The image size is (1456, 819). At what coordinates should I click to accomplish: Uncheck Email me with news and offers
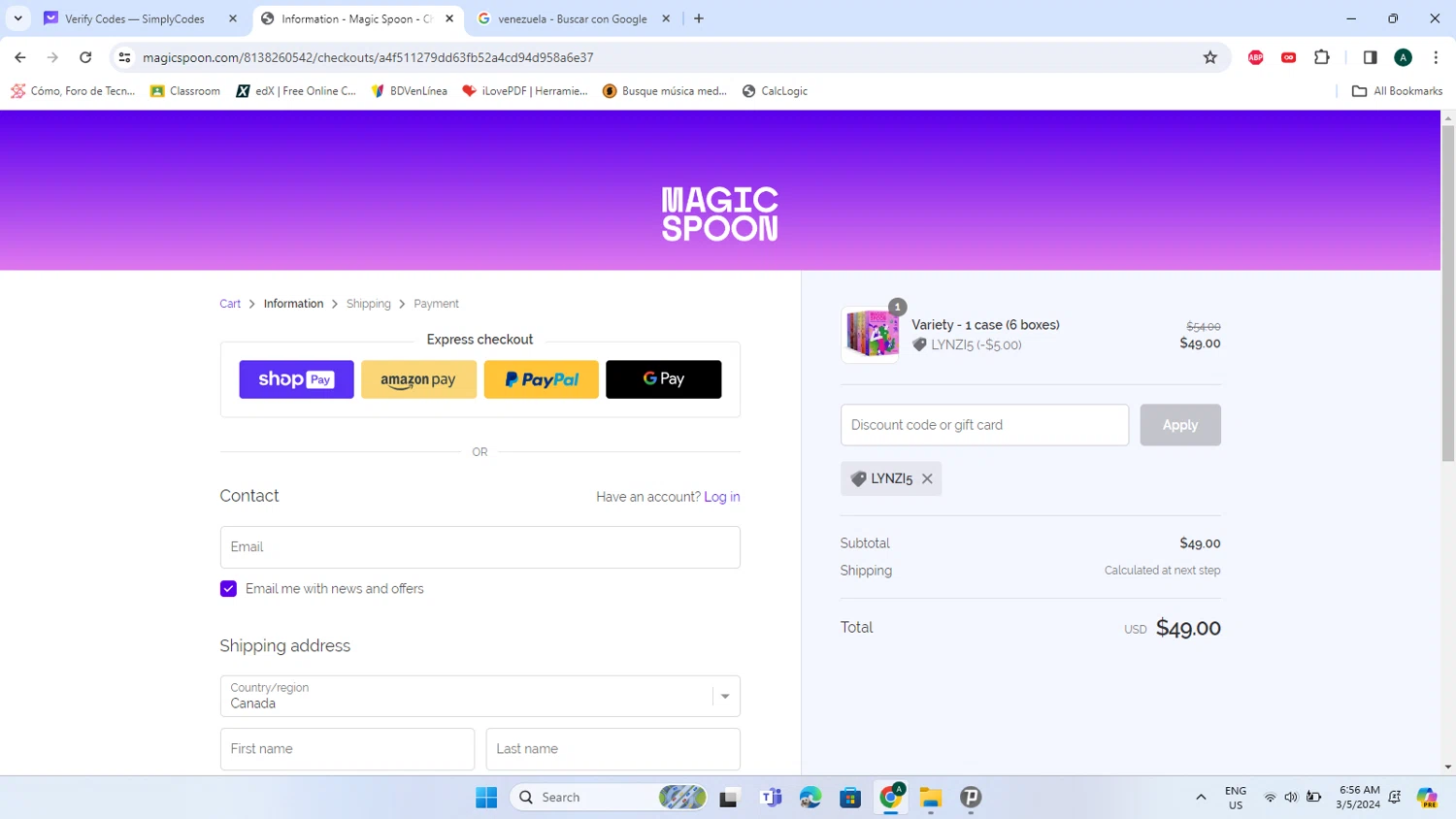pyautogui.click(x=228, y=589)
